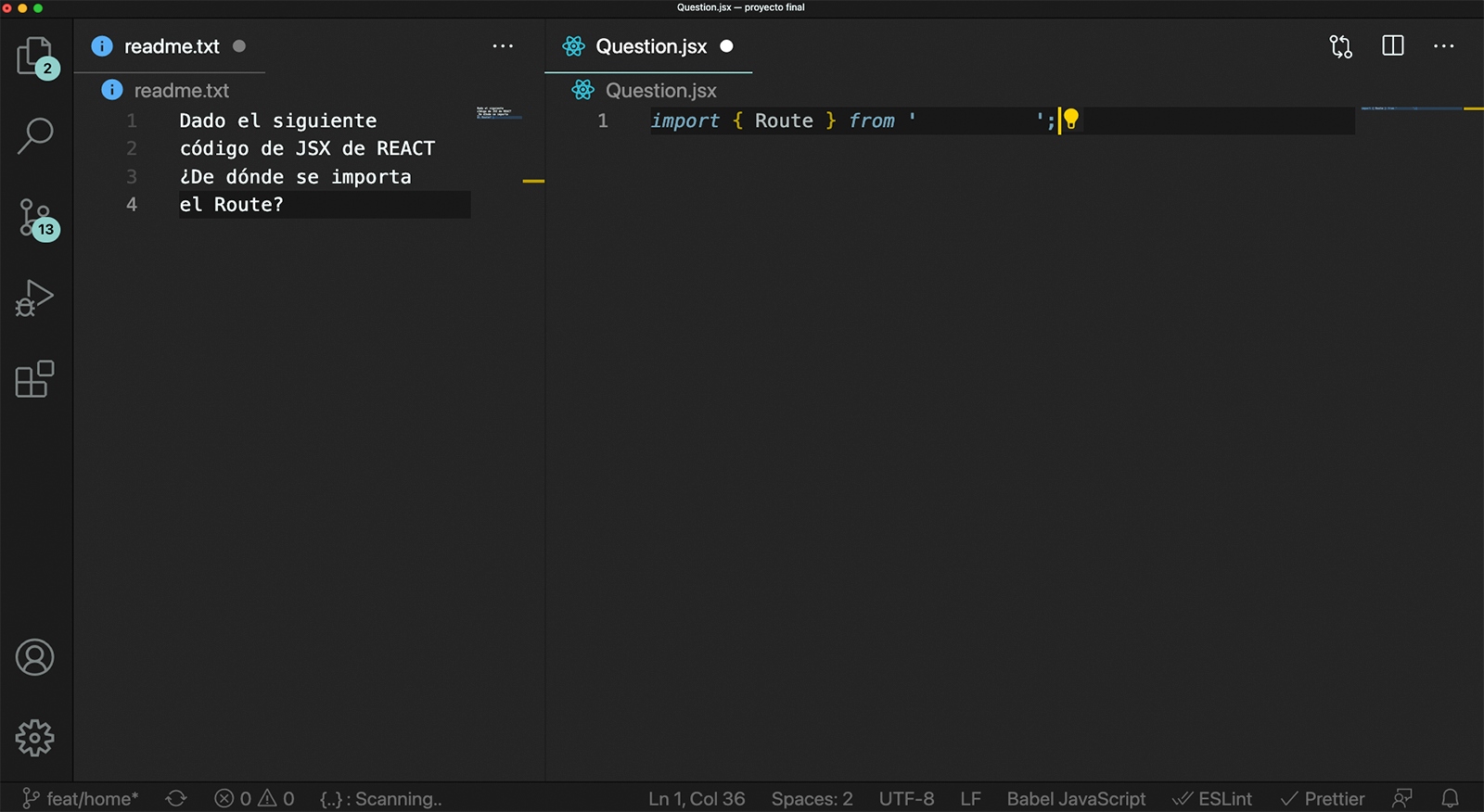
Task: Open the Explorer view in activity bar
Action: pyautogui.click(x=35, y=57)
